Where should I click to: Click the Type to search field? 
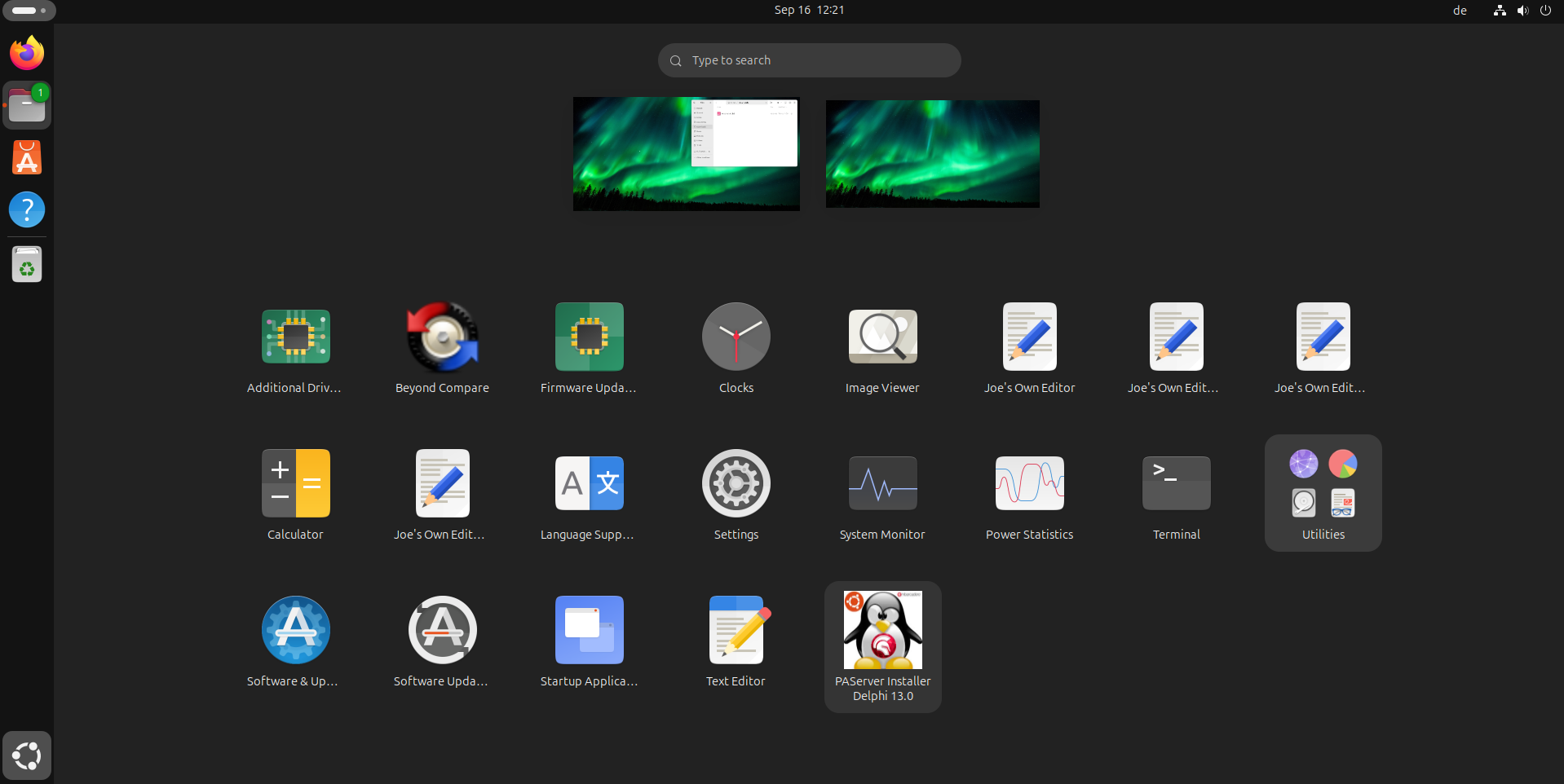coord(809,60)
